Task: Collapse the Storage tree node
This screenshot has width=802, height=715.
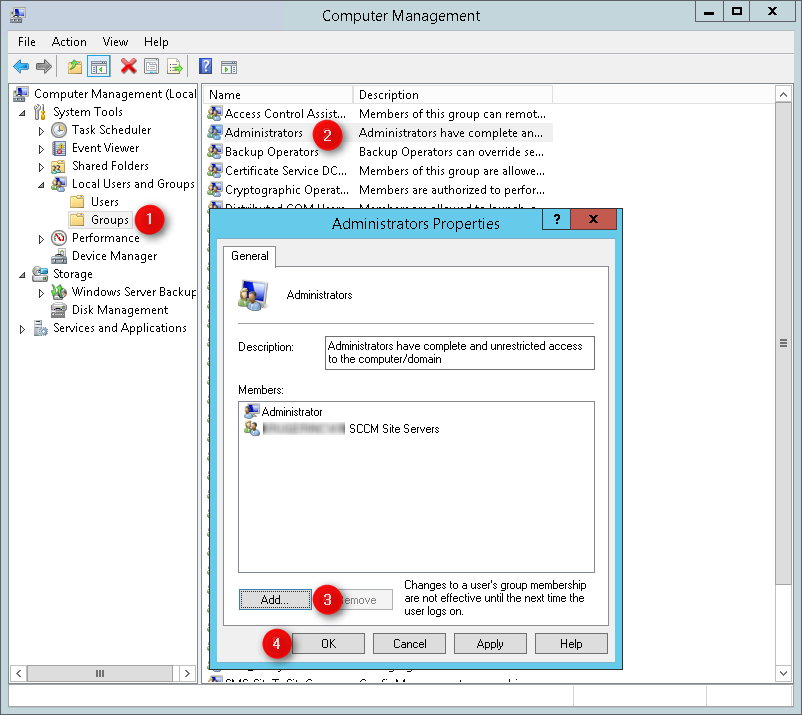Action: (22, 275)
